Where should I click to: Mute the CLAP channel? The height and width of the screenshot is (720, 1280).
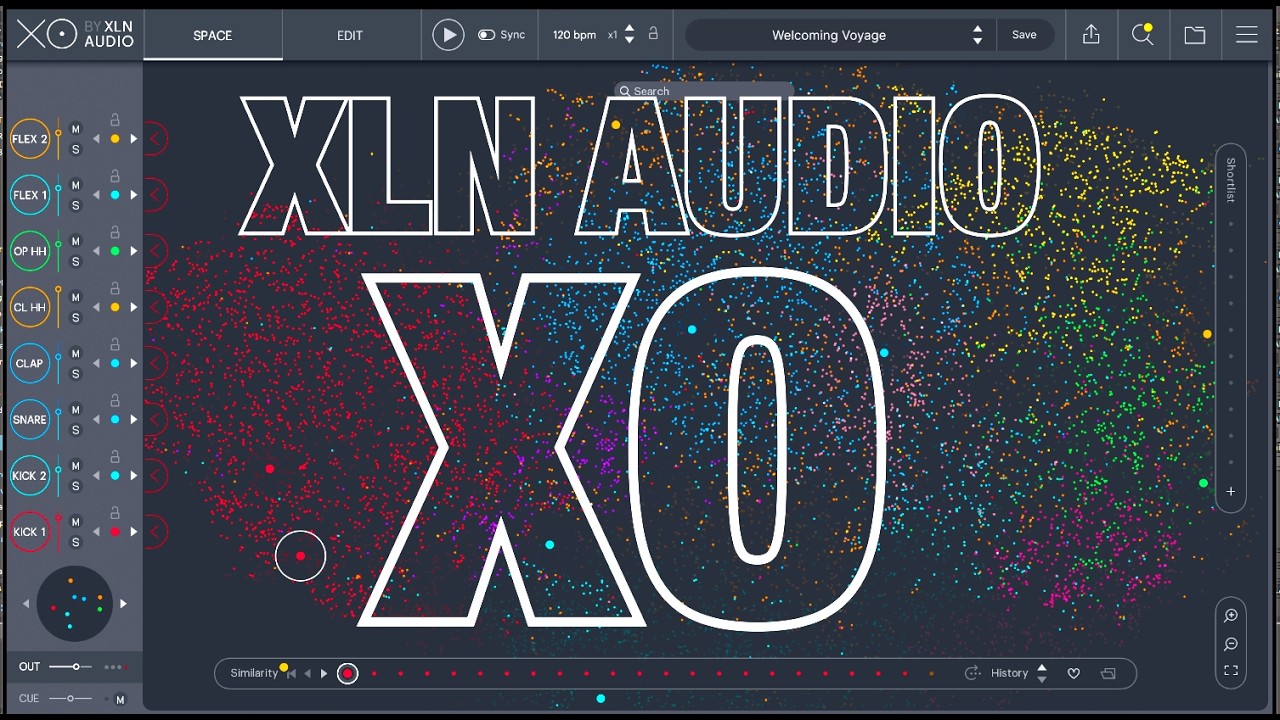[75, 353]
